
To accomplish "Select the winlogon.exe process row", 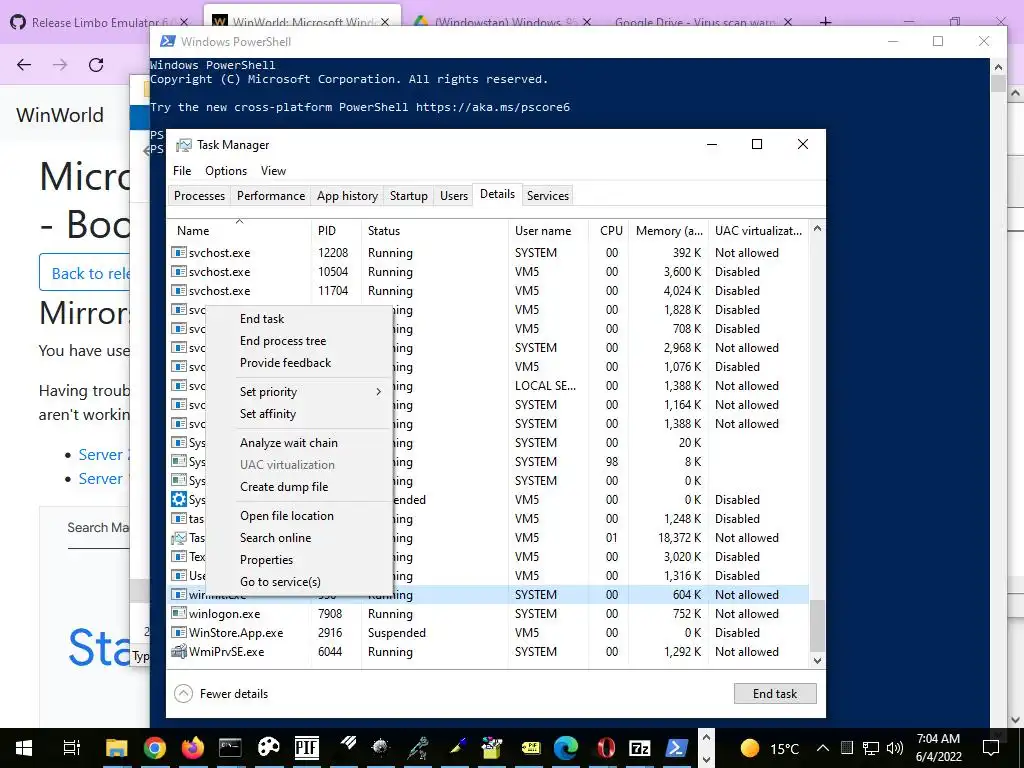I will pos(488,613).
